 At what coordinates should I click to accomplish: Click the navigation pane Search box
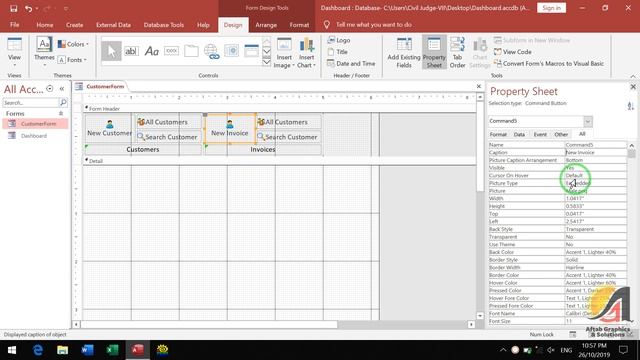click(x=31, y=102)
